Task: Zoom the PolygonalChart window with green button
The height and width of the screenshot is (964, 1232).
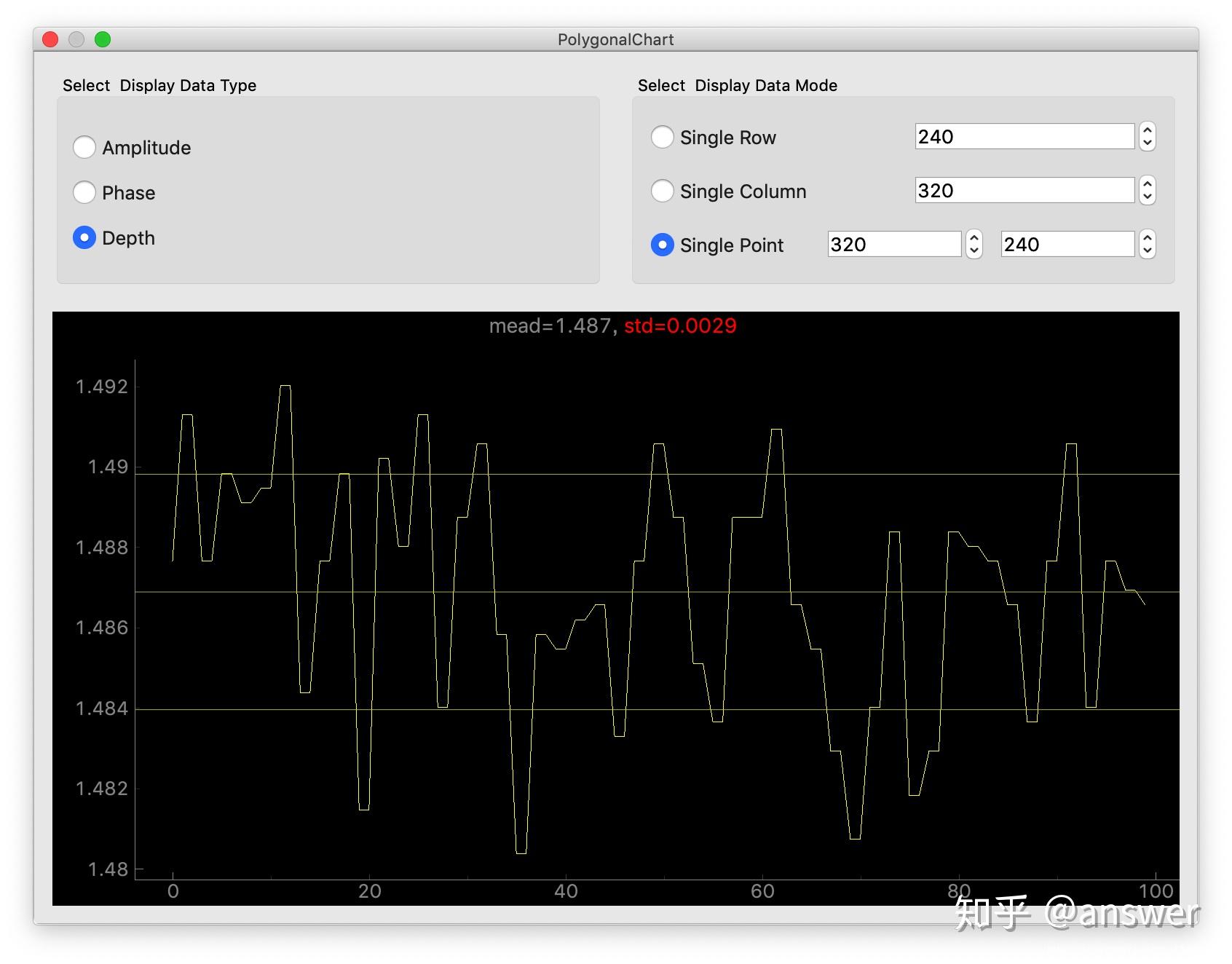Action: [x=103, y=39]
